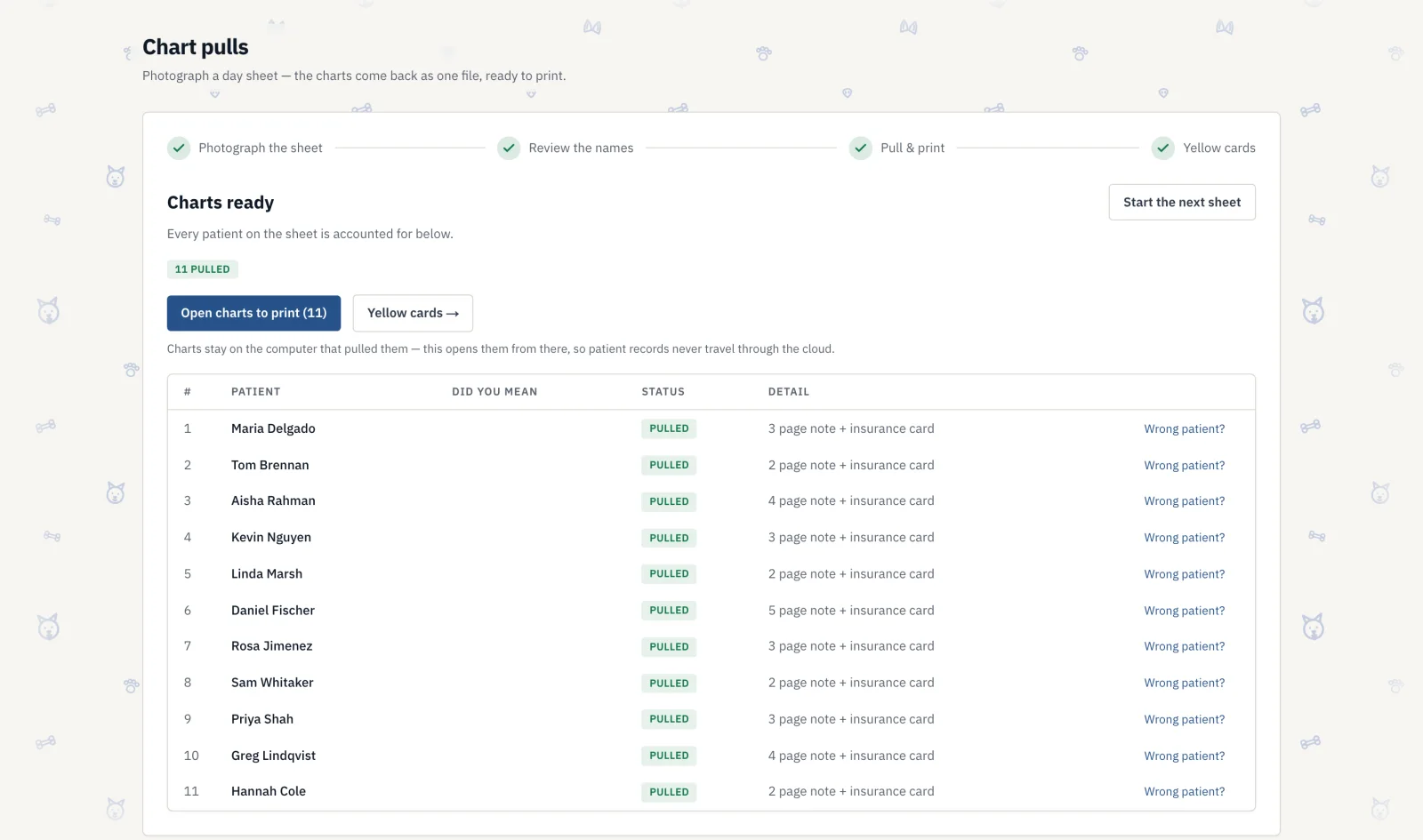The width and height of the screenshot is (1423, 840).
Task: Select patient name Greg Lindqvist
Action: point(273,756)
